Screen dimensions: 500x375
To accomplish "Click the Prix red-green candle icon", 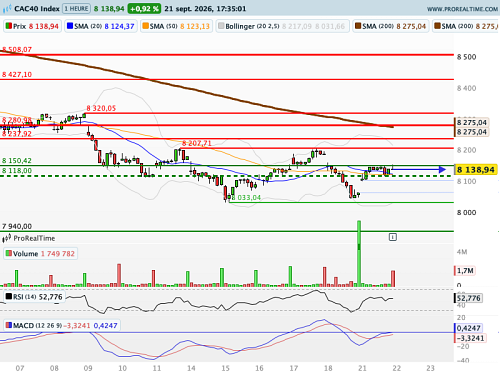I will pyautogui.click(x=9, y=26).
